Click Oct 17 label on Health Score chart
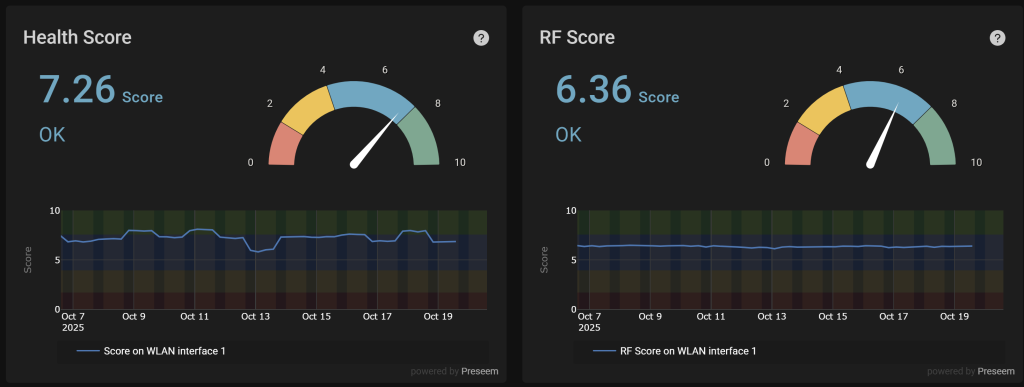This screenshot has height=387, width=1024. [377, 317]
